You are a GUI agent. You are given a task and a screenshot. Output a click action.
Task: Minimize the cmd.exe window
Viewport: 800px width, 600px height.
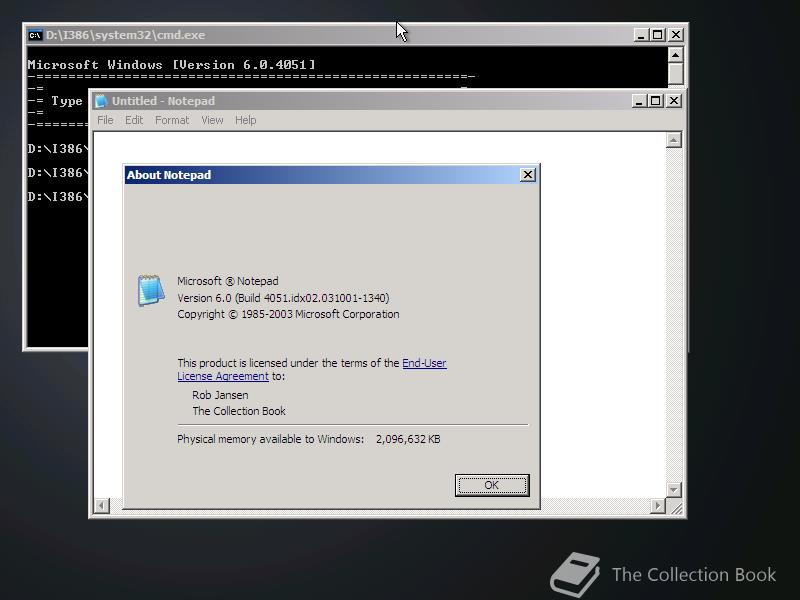[641, 35]
